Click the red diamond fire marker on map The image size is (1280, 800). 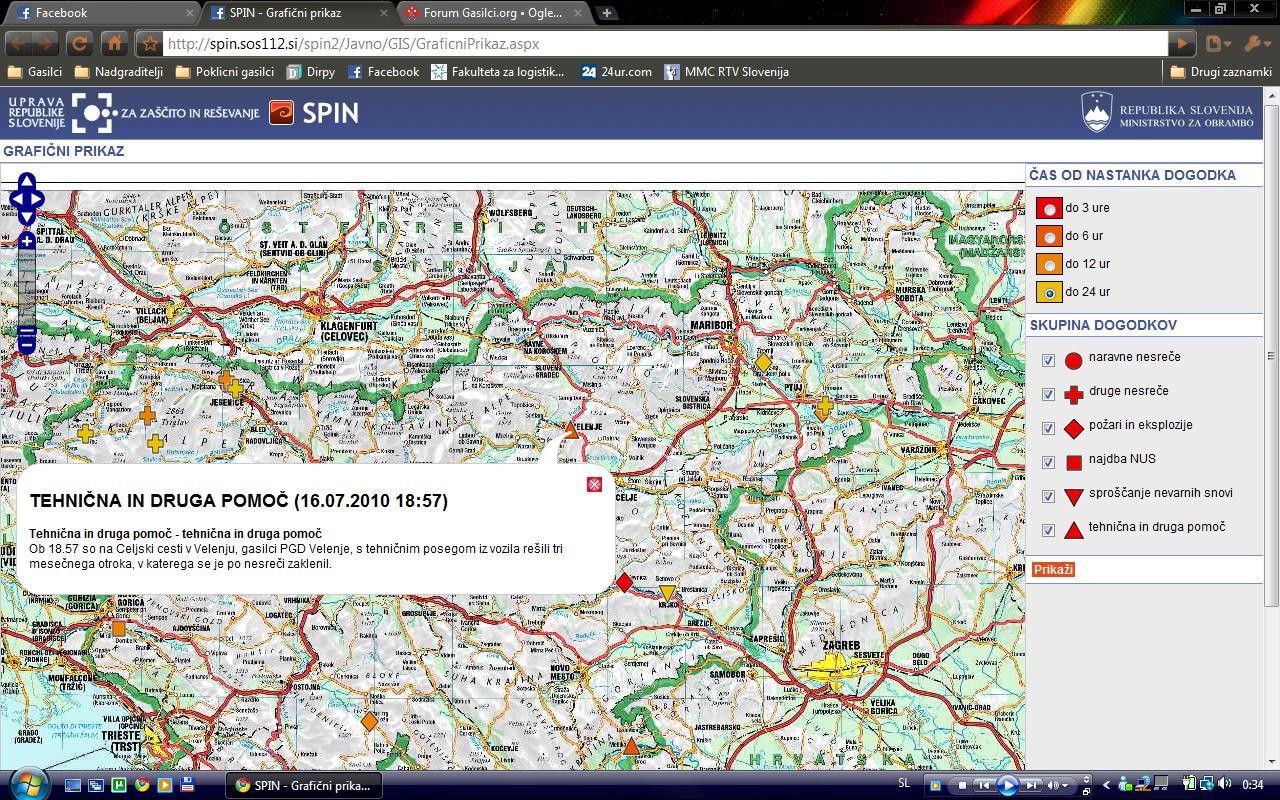click(x=625, y=582)
